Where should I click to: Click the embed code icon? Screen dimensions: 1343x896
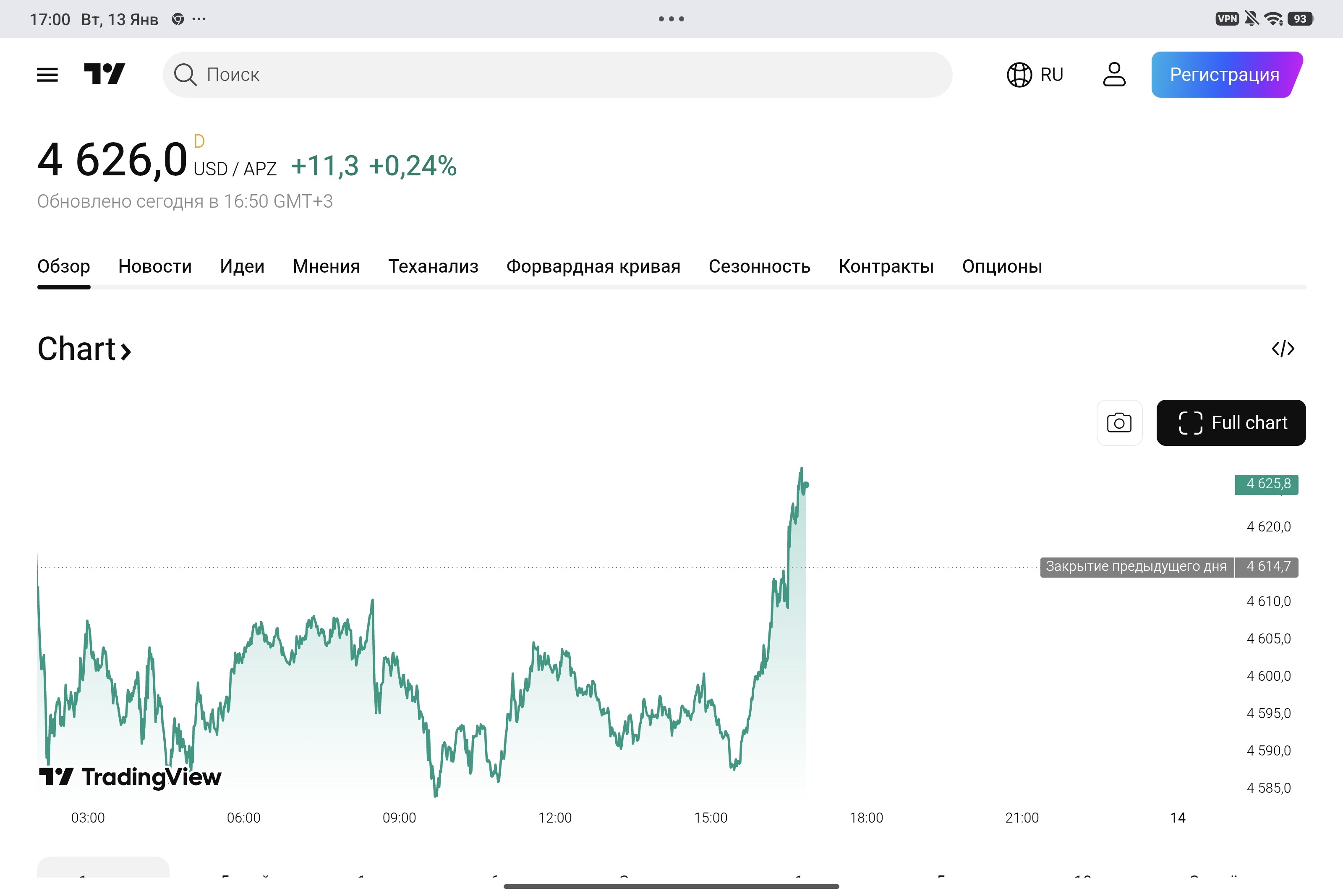pos(1283,349)
